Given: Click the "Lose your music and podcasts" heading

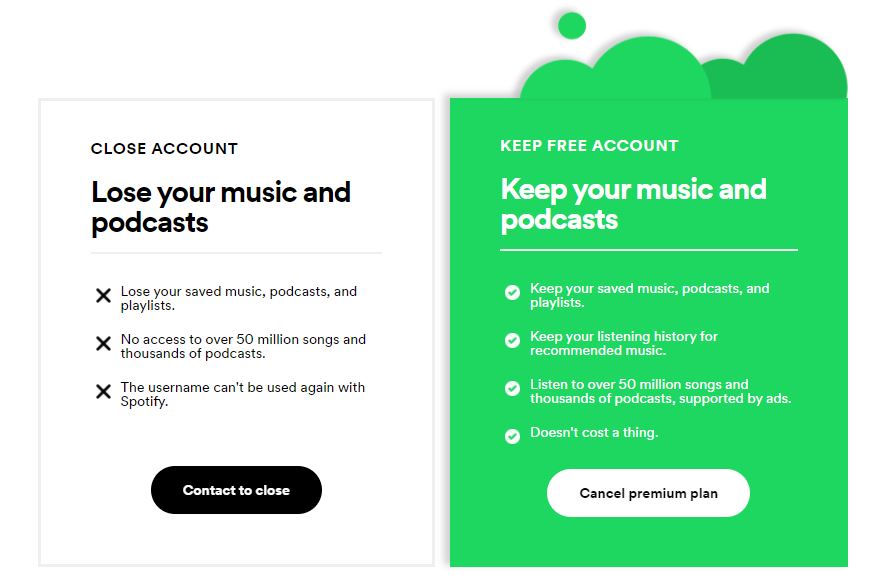Looking at the screenshot, I should [220, 206].
